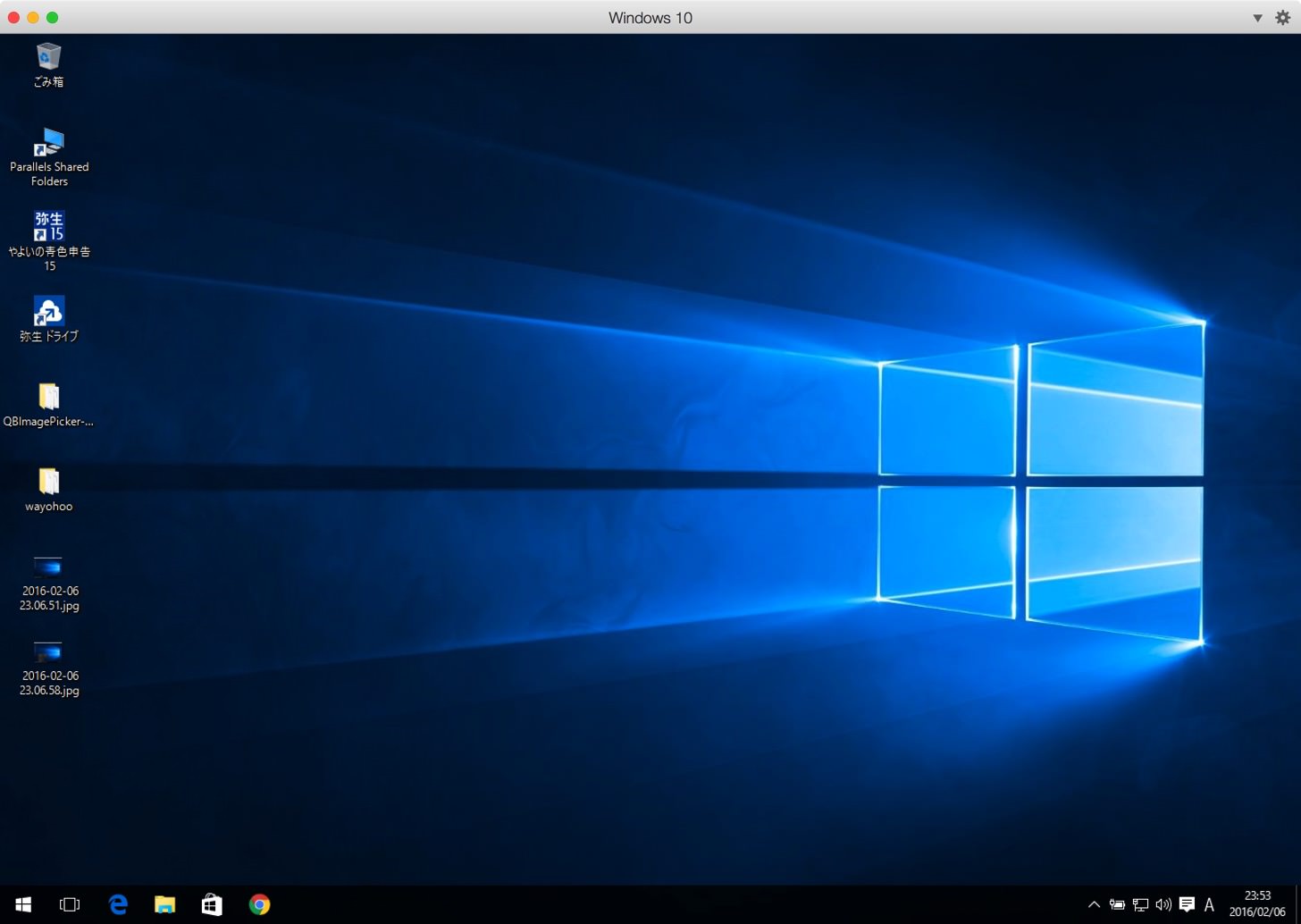
Task: Select the 弥生 ドライブ desktop icon
Action: 48,319
